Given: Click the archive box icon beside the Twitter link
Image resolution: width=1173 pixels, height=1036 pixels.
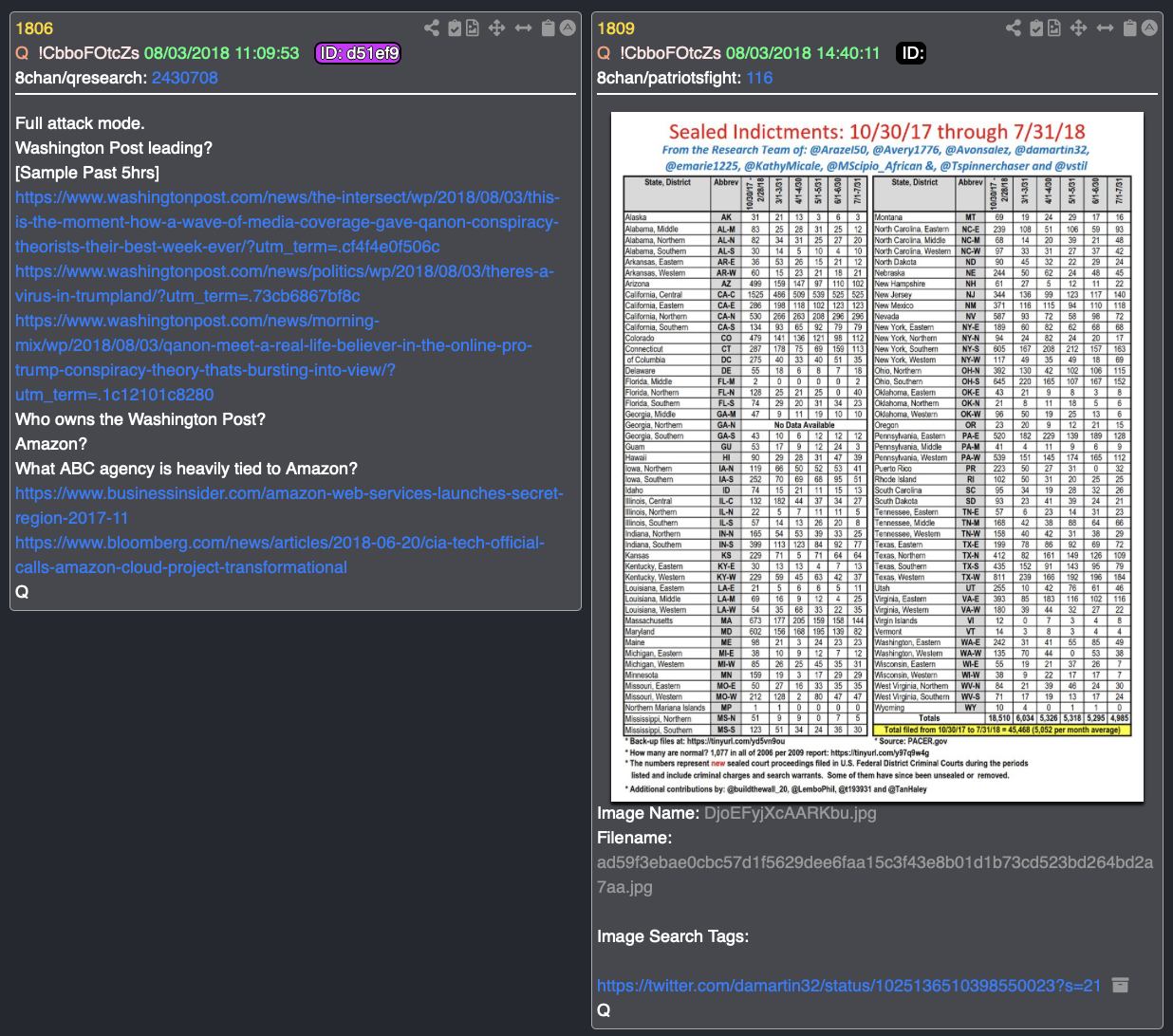Looking at the screenshot, I should pos(1120,985).
